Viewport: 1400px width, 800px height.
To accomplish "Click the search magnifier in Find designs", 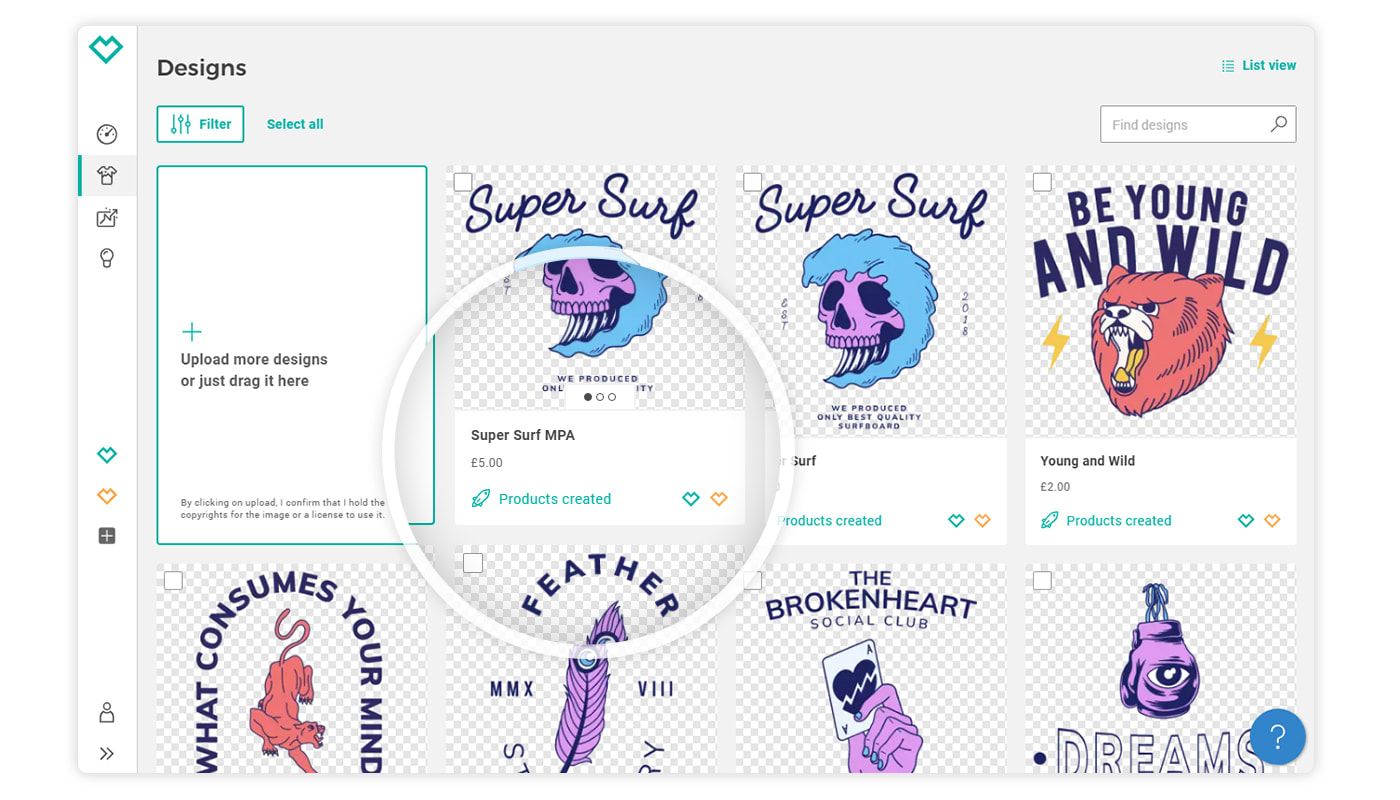I will (1278, 124).
